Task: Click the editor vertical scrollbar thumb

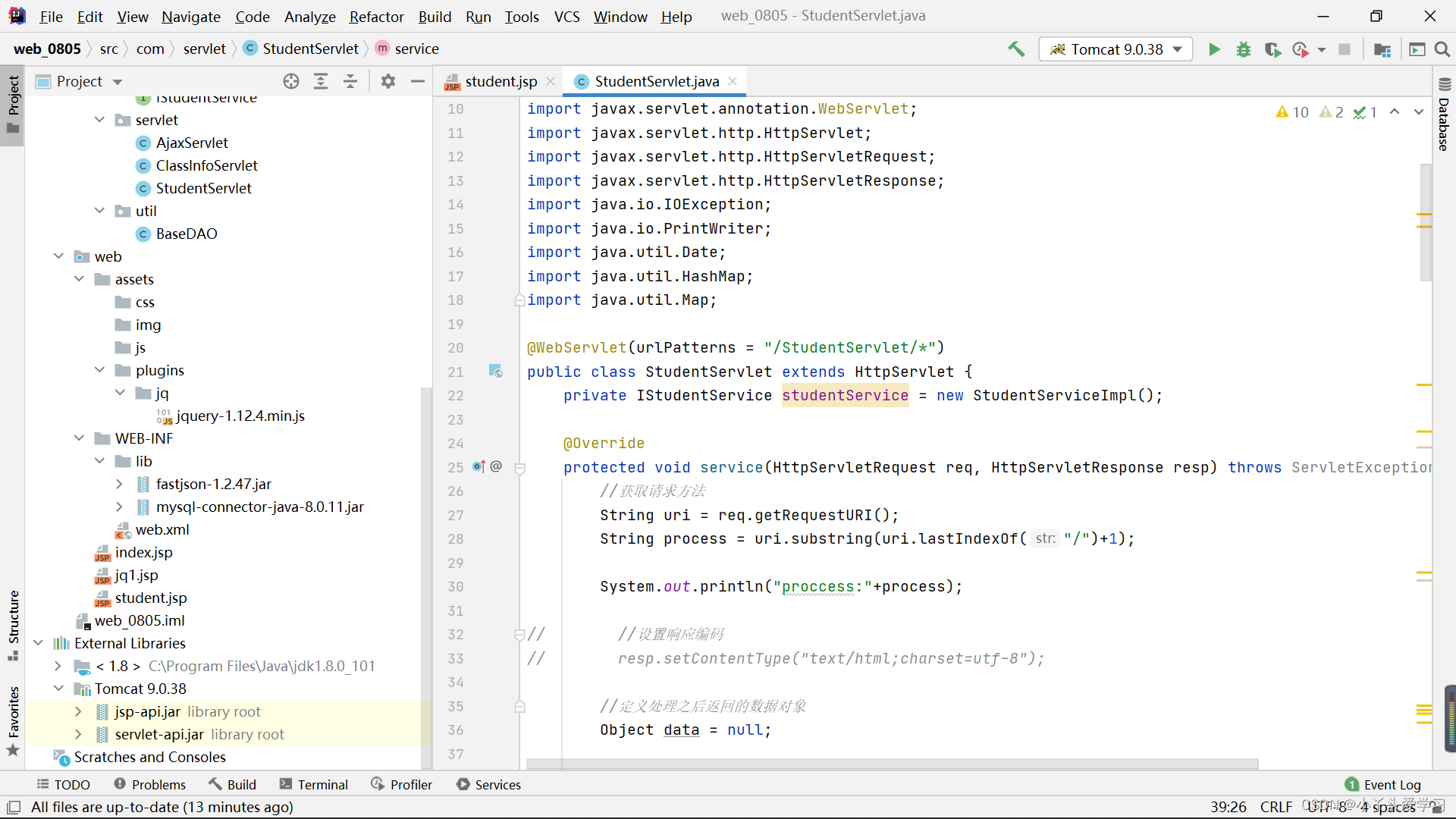Action: click(1426, 222)
